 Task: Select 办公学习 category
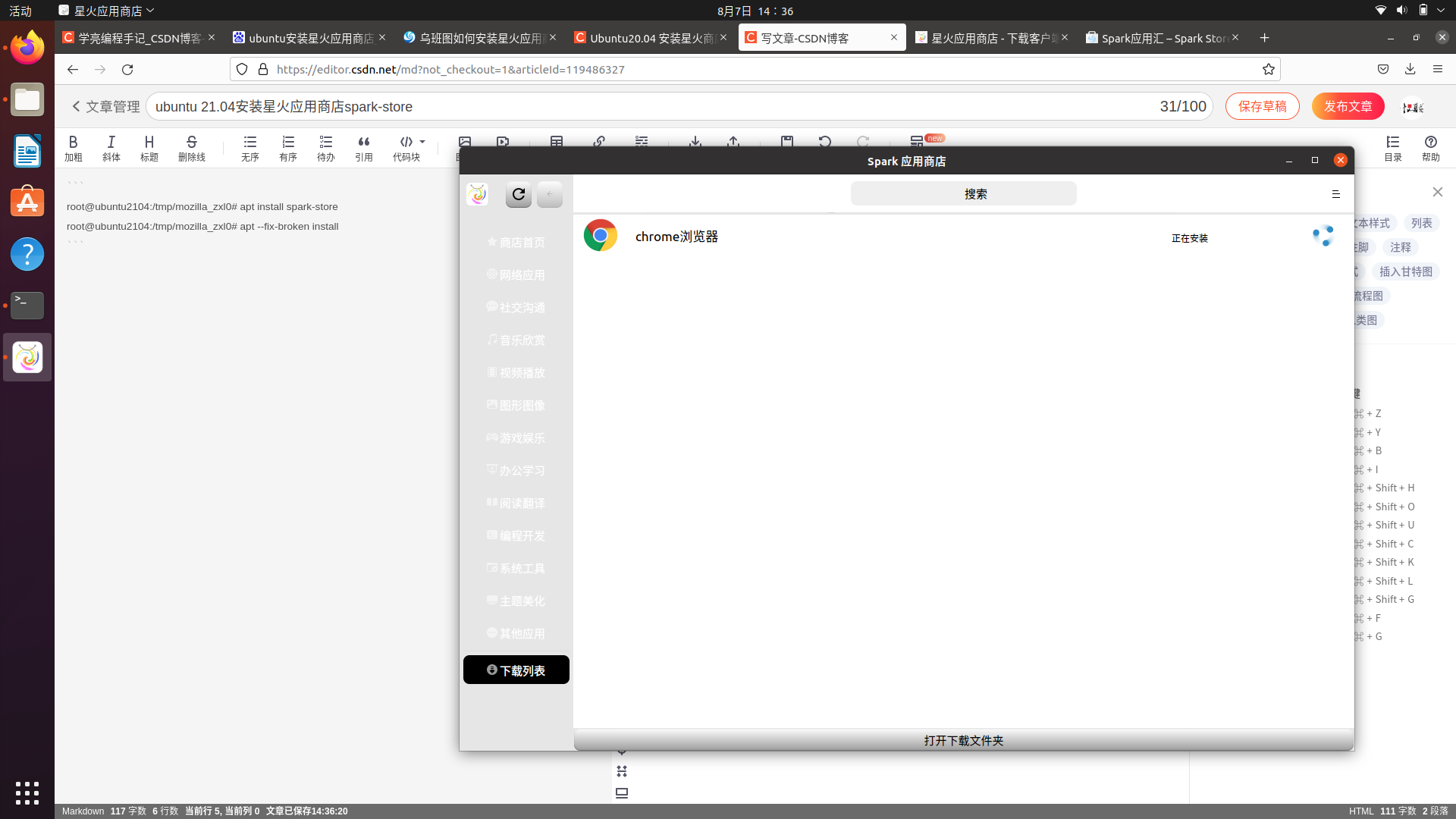coord(516,471)
